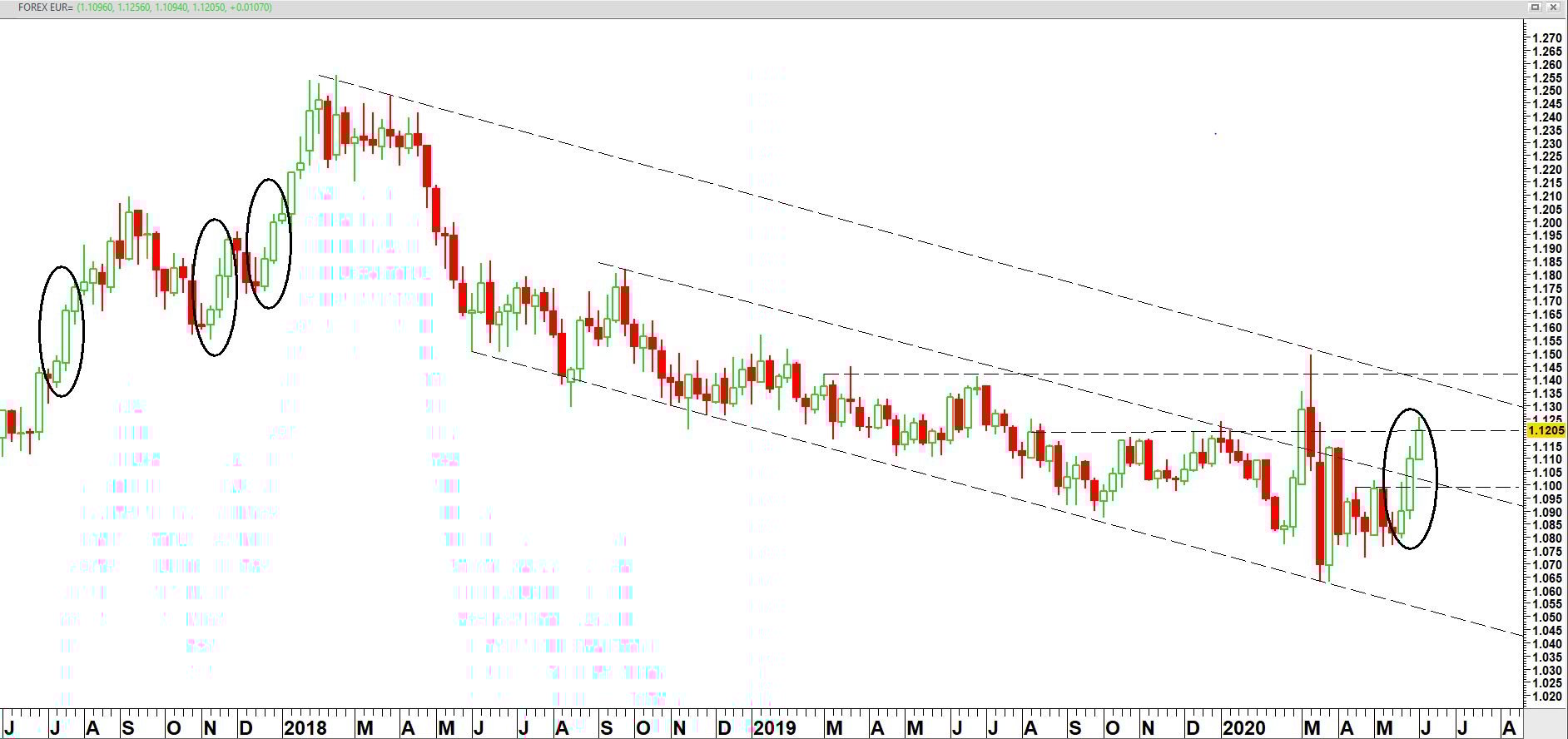Click the 2019 year label on time axis
This screenshot has height=739, width=1568.
click(x=774, y=728)
